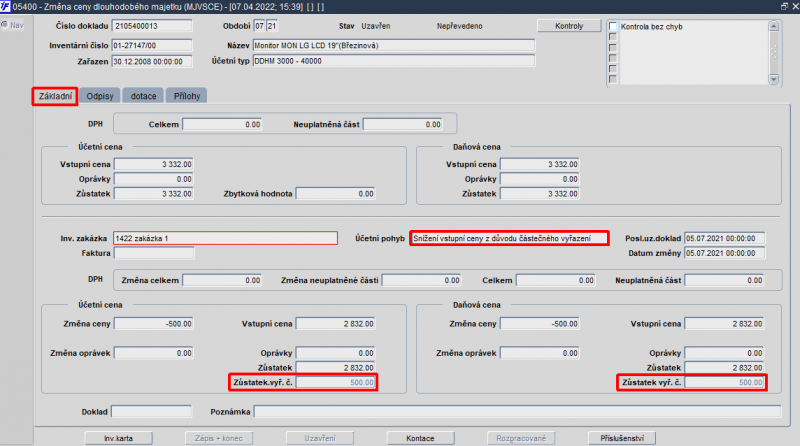This screenshot has height=446, width=800.
Task: Click the Datum změny field
Action: coord(724,253)
